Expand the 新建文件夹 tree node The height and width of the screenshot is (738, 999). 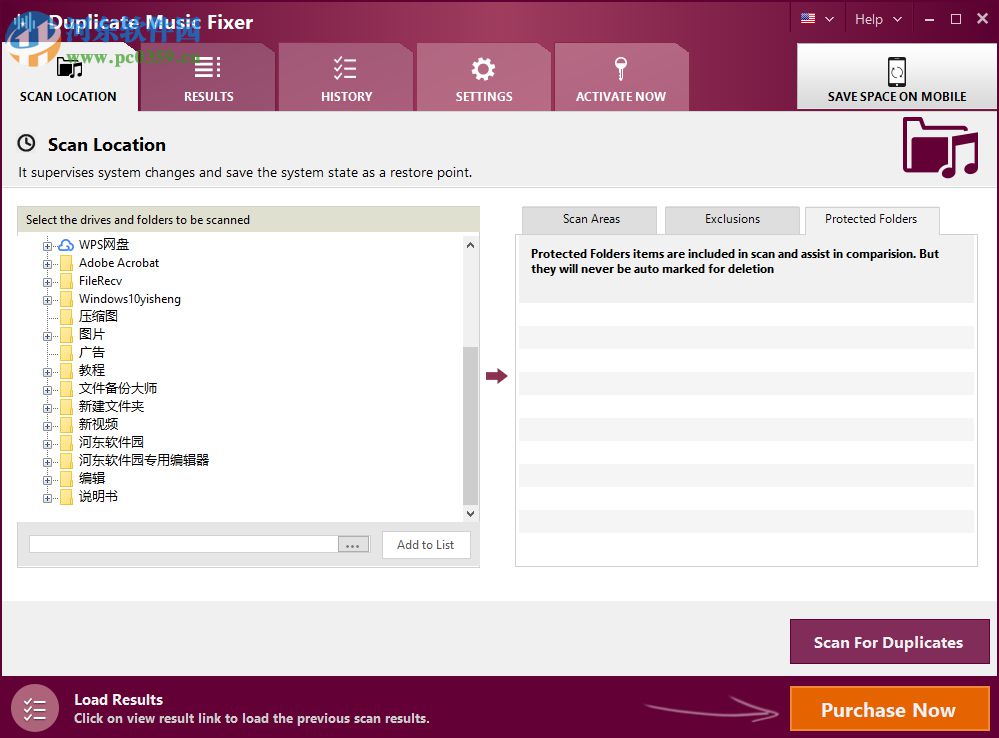[47, 408]
